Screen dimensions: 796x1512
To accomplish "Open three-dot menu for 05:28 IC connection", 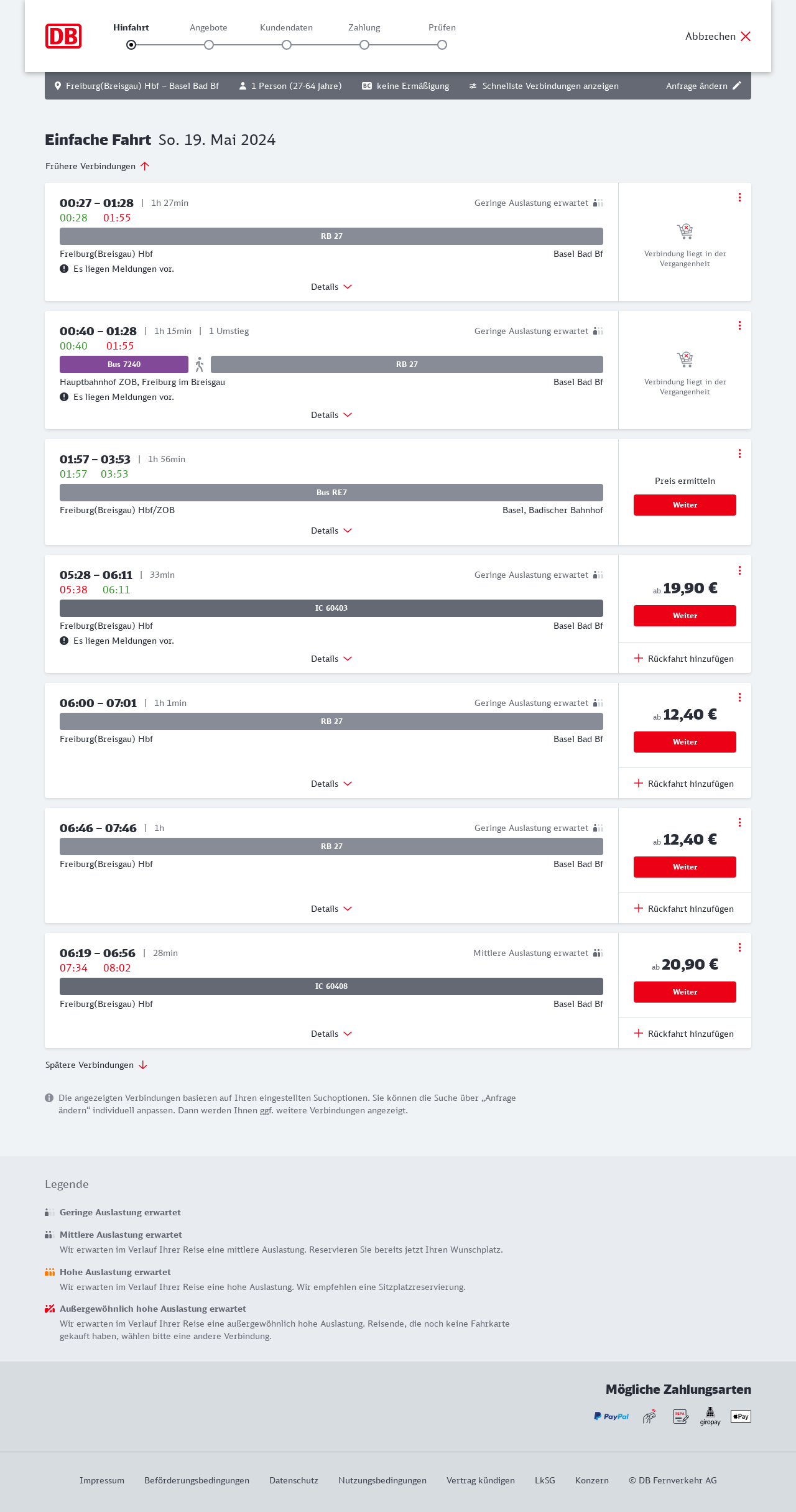I will pyautogui.click(x=739, y=570).
